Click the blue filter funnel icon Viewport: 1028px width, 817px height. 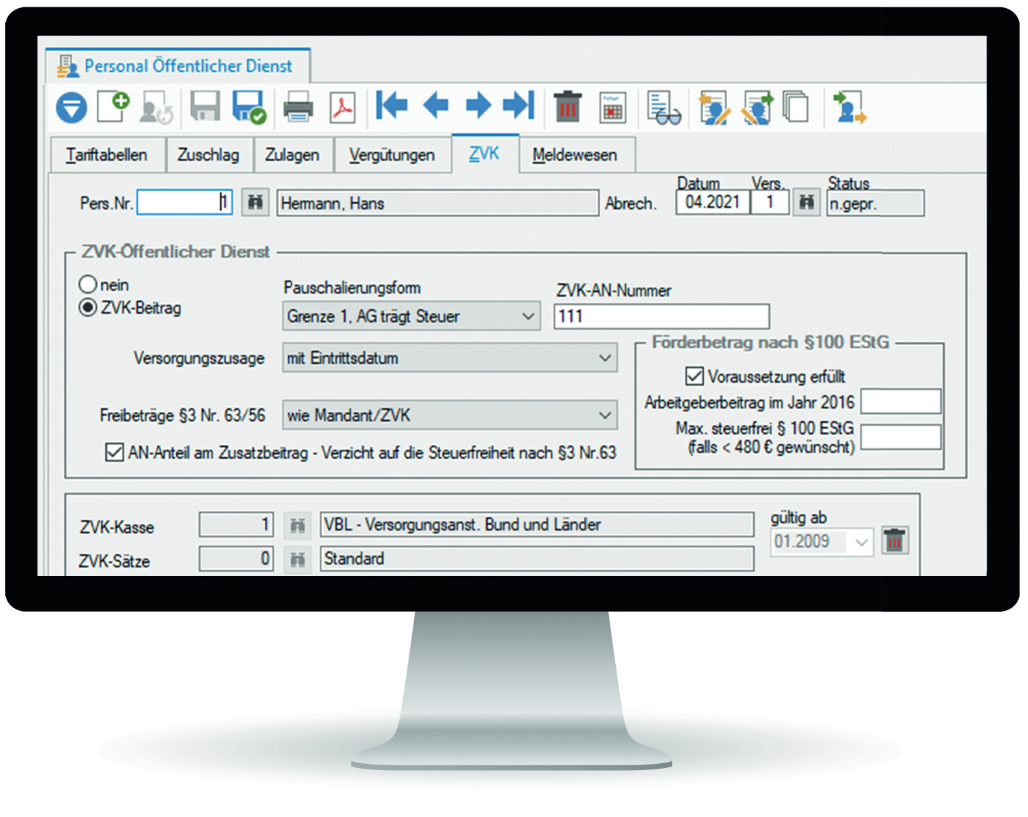[71, 106]
